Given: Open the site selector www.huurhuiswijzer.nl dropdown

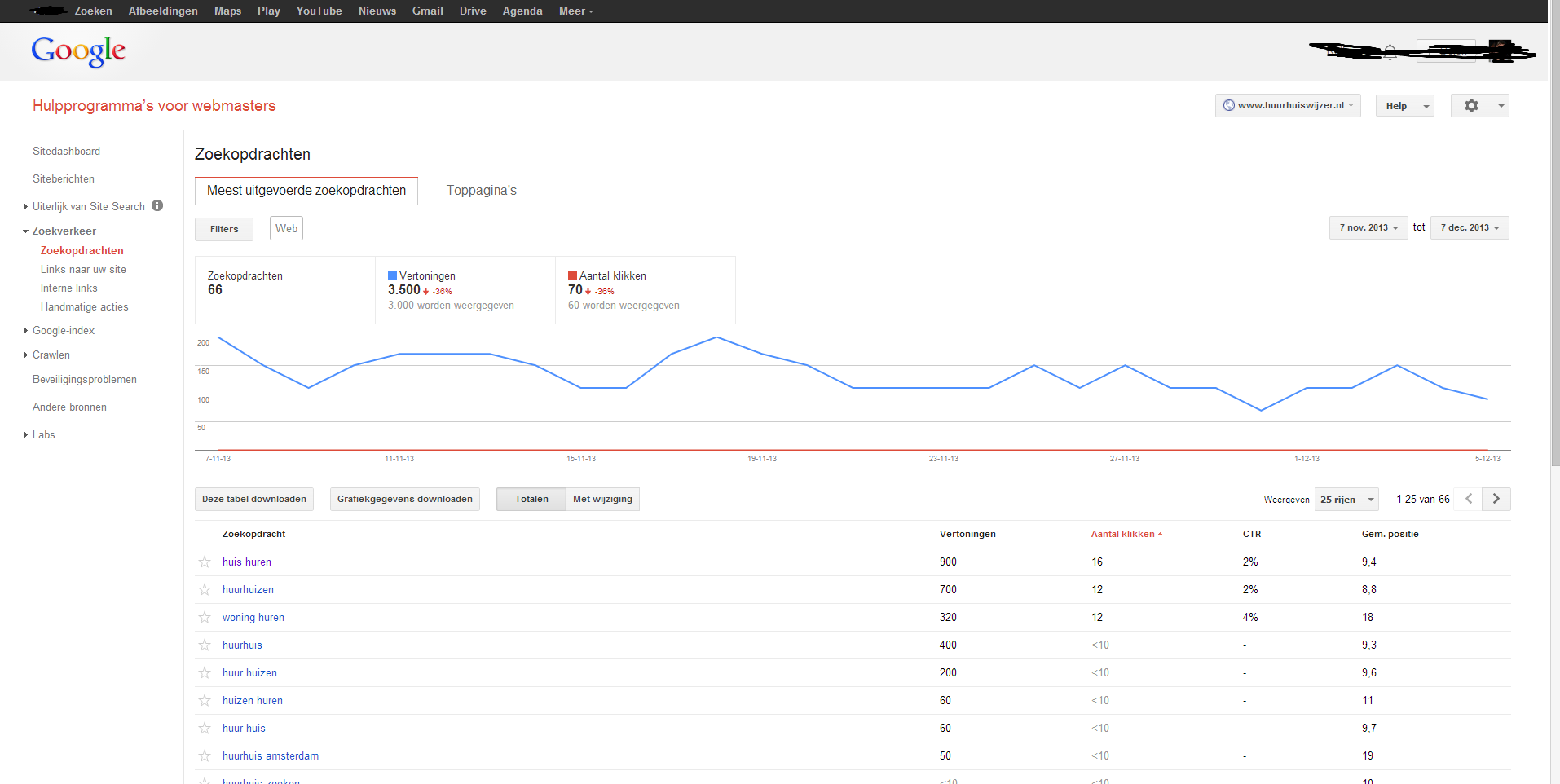Looking at the screenshot, I should point(1288,106).
